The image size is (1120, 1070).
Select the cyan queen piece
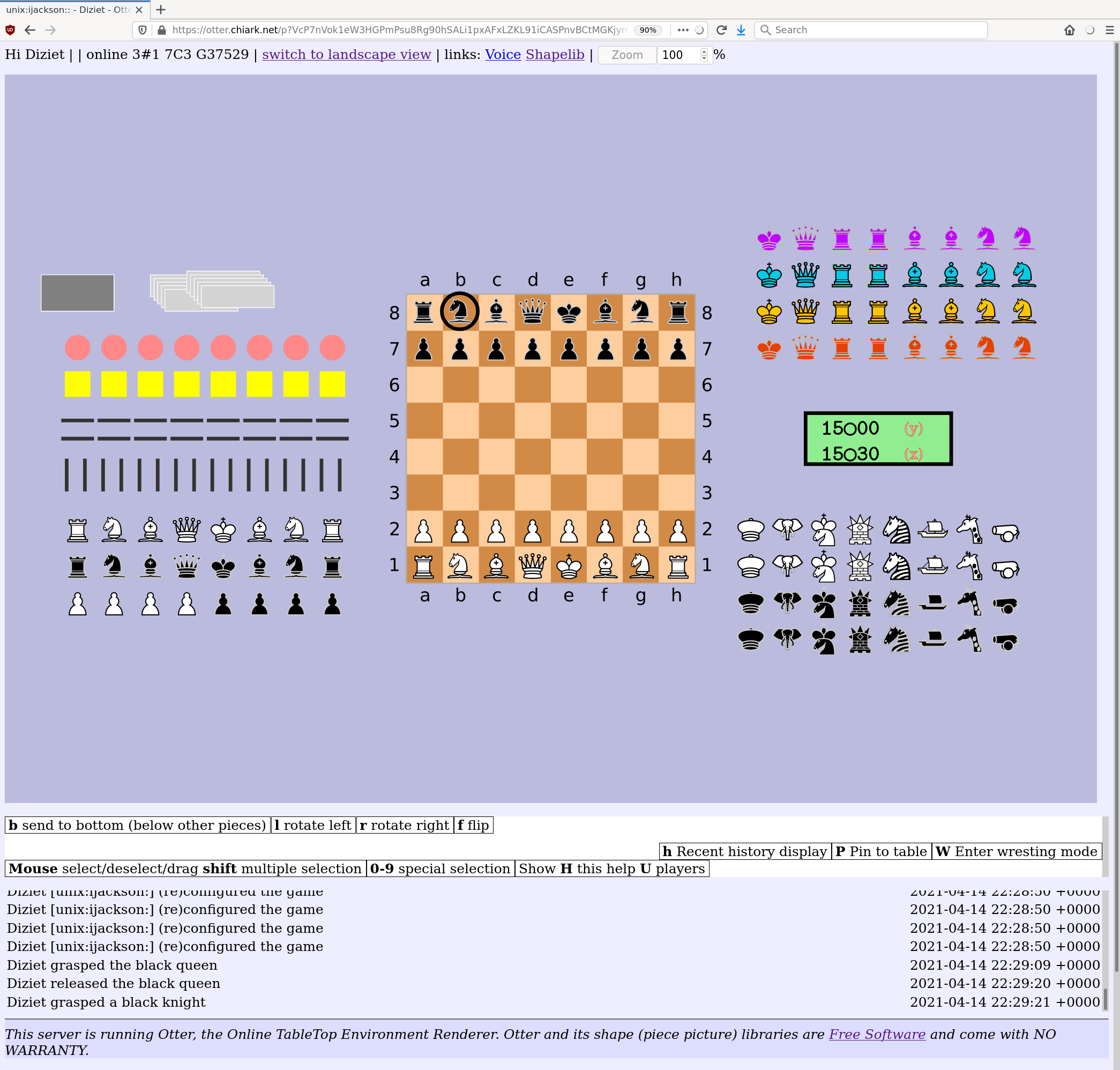click(x=805, y=275)
